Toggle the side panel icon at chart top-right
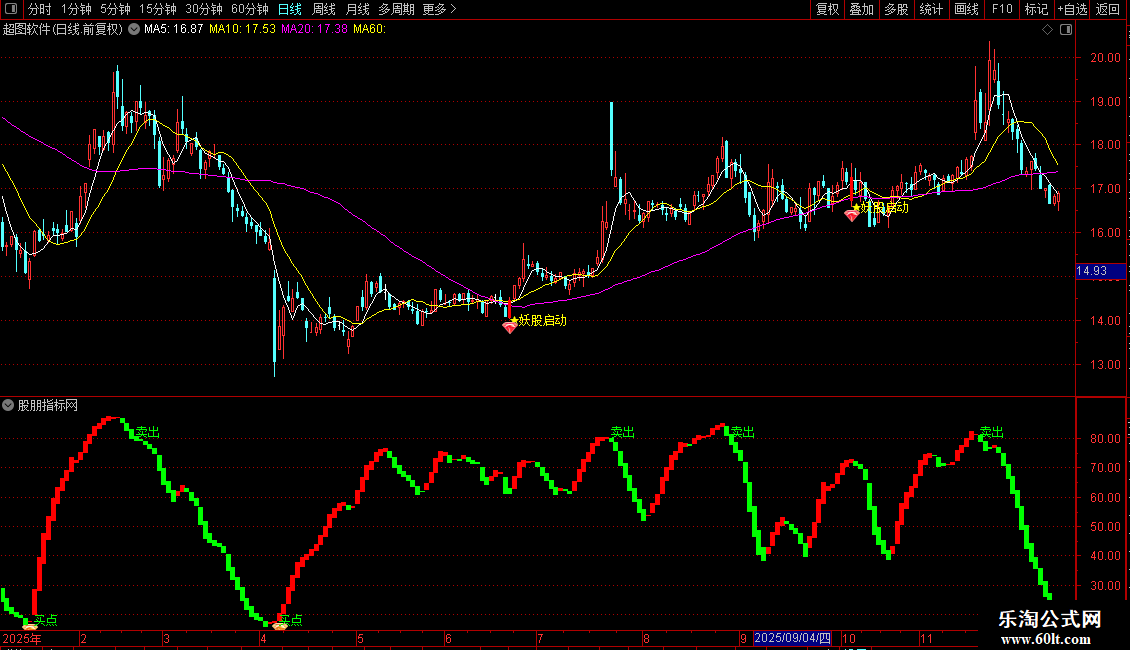Image resolution: width=1130 pixels, height=650 pixels. pos(1066,30)
